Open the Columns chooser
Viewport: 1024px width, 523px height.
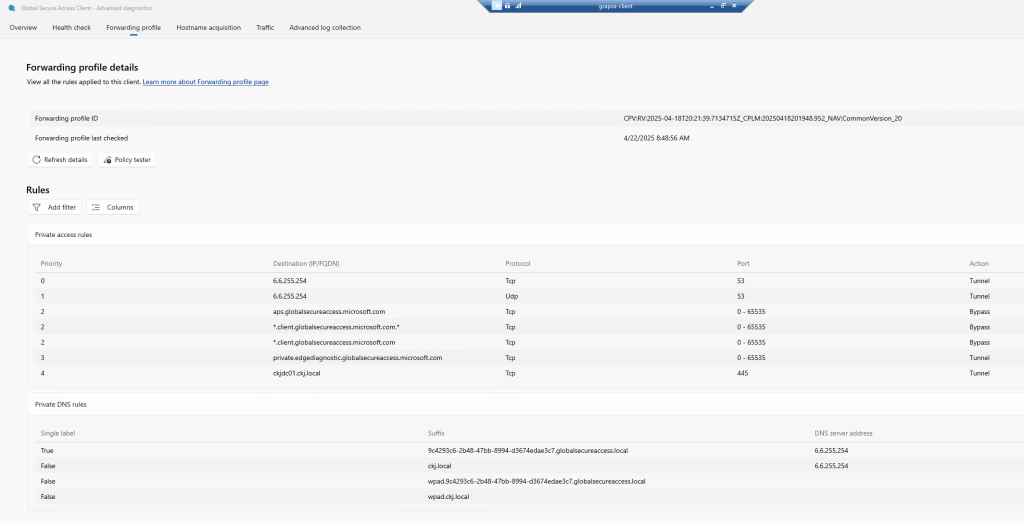click(x=112, y=207)
